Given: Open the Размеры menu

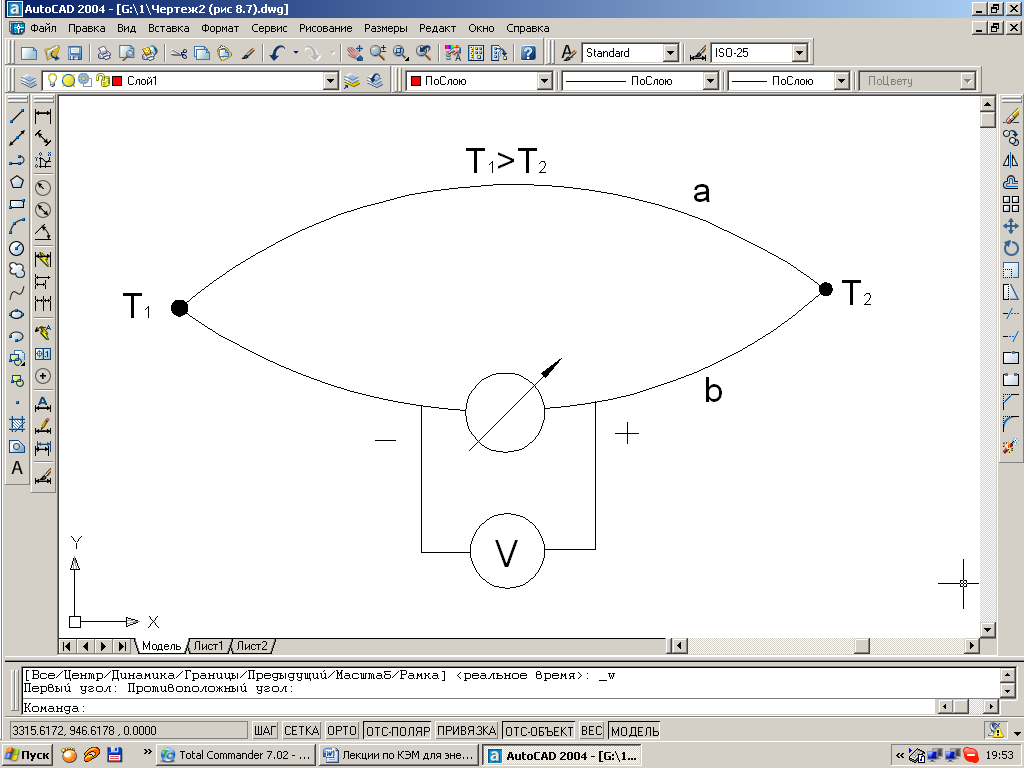Looking at the screenshot, I should click(385, 28).
